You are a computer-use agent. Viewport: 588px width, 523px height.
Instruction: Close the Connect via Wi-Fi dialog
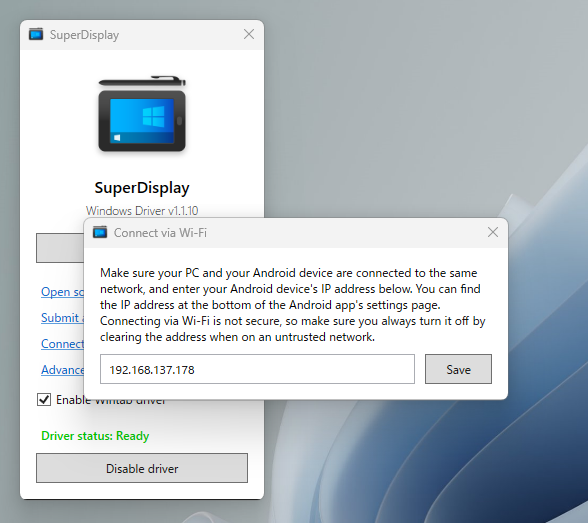(x=493, y=232)
